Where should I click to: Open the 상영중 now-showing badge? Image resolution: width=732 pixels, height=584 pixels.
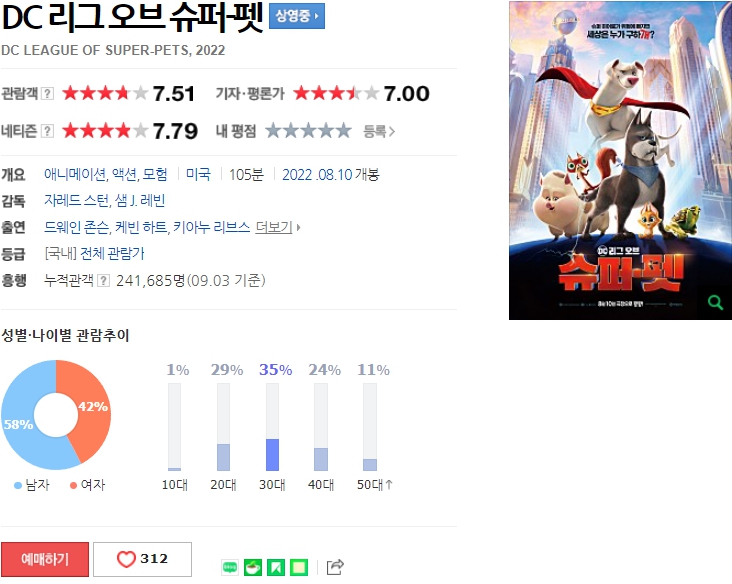[x=297, y=16]
